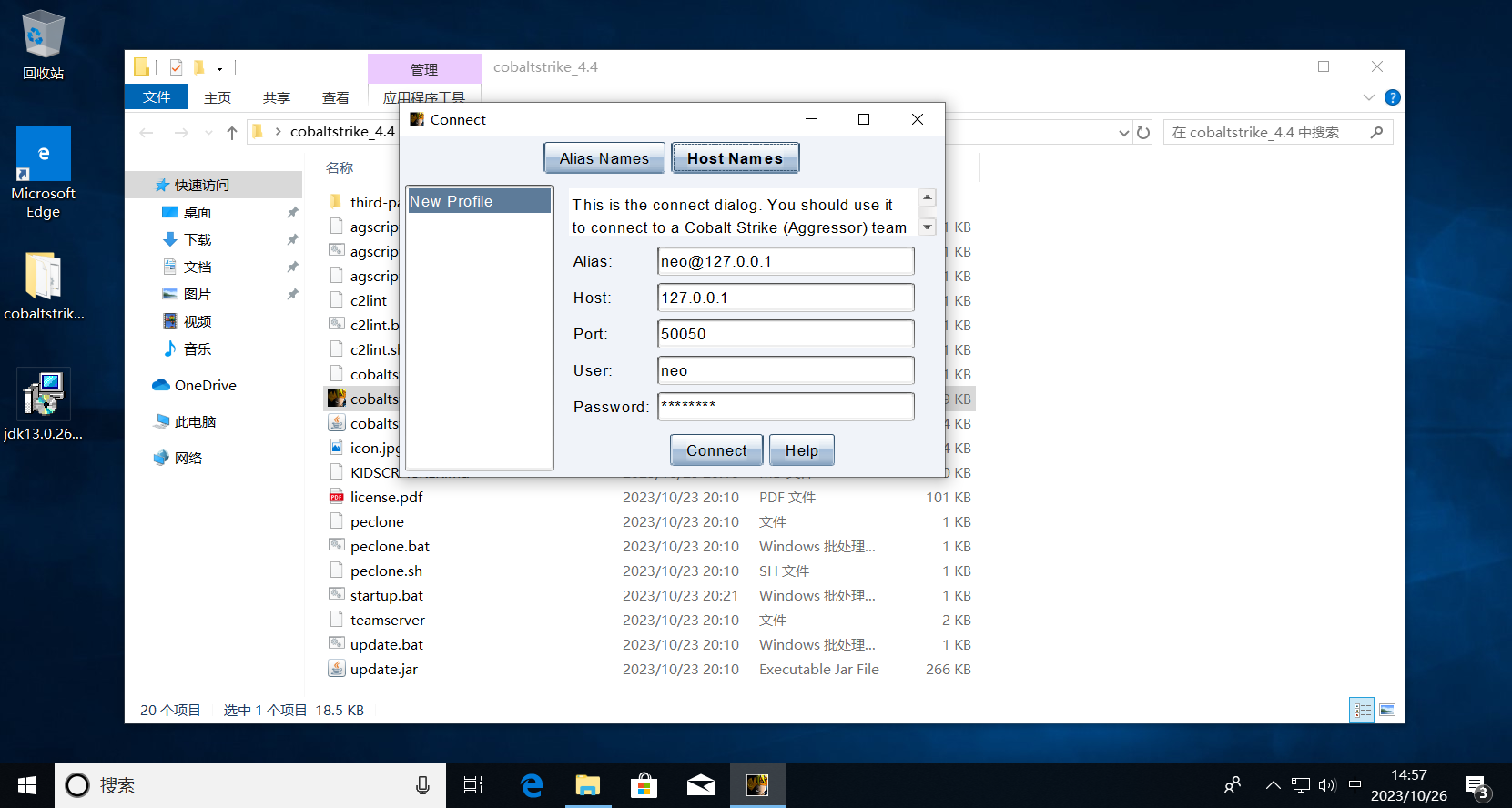The width and height of the screenshot is (1512, 808).
Task: Click the Windows Start button
Action: pyautogui.click(x=27, y=785)
